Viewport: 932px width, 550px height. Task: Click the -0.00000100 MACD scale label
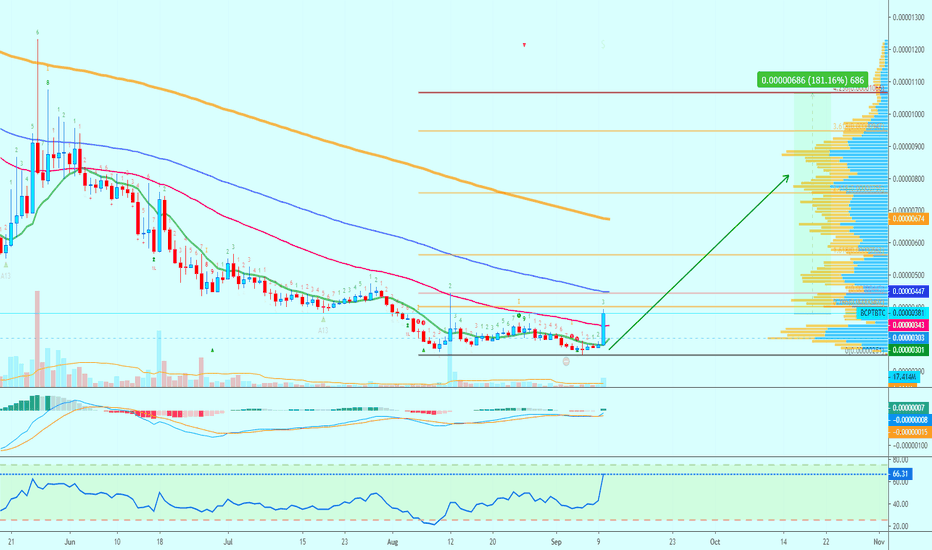pos(910,445)
